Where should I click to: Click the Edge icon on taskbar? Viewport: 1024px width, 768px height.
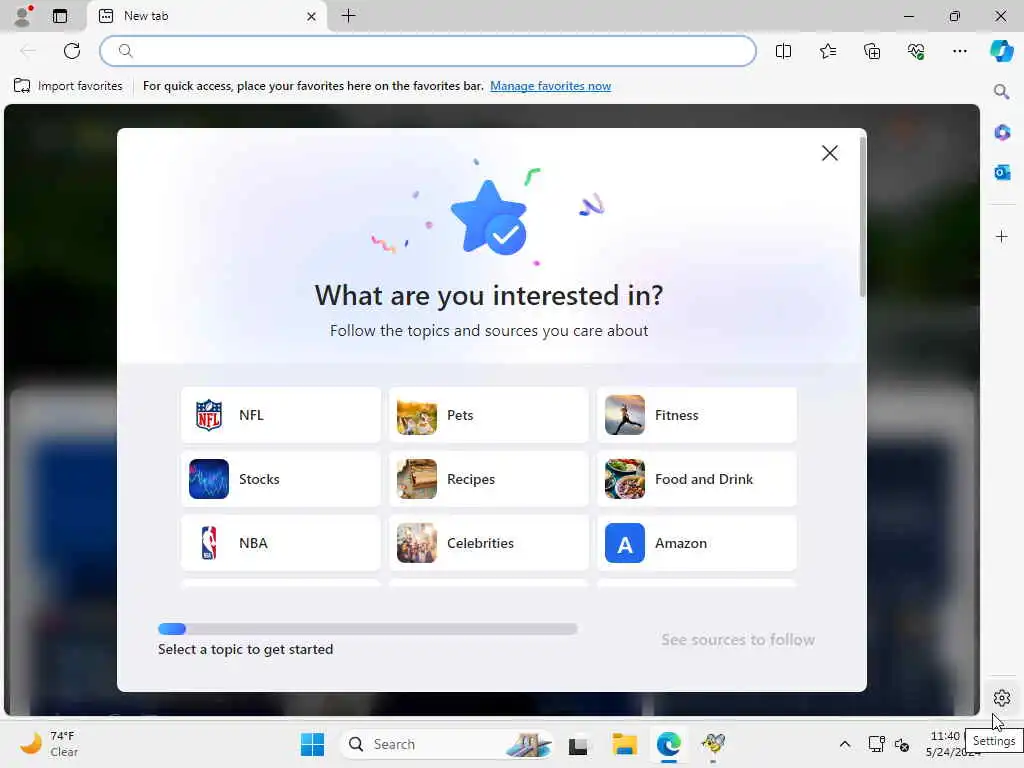click(669, 744)
